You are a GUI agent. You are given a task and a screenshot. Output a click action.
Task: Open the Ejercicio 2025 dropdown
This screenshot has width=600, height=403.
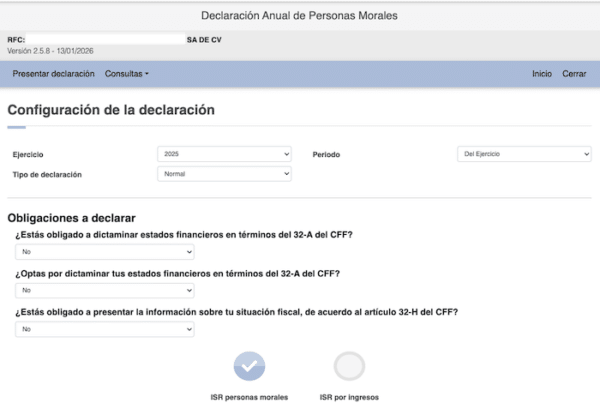tap(224, 154)
